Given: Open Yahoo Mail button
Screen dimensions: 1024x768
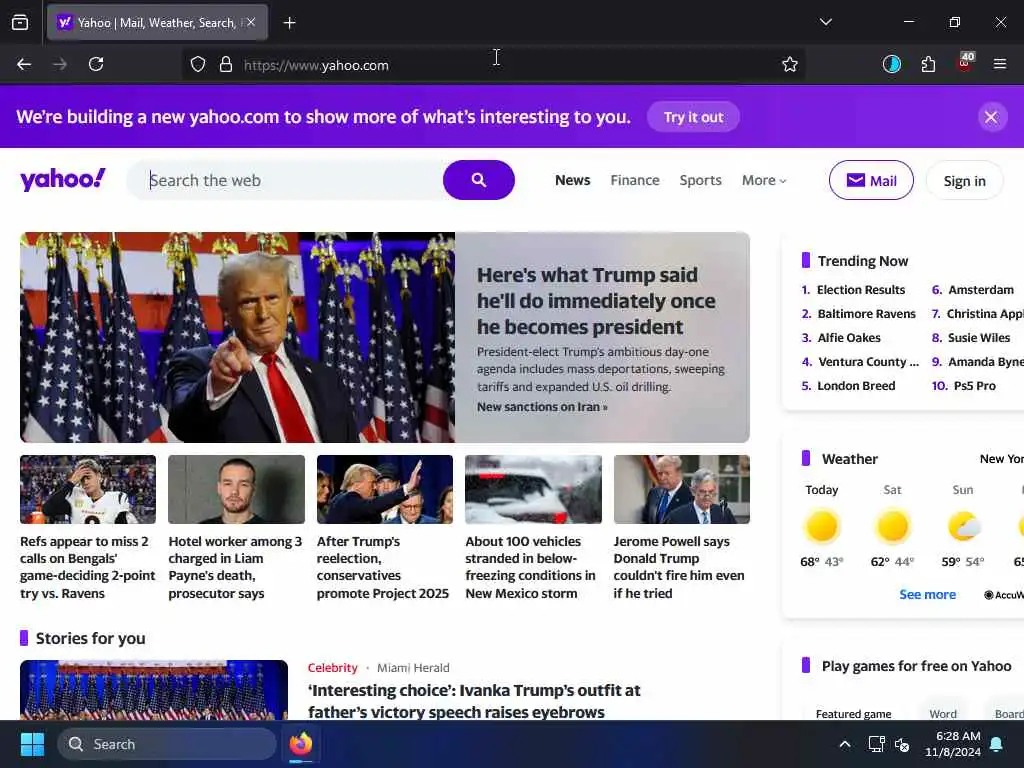Looking at the screenshot, I should (x=871, y=180).
